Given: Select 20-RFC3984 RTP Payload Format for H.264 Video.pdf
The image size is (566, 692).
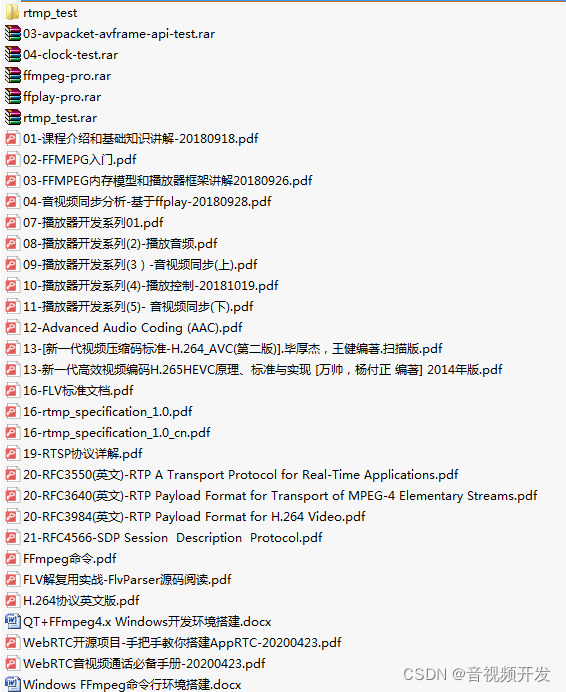Looking at the screenshot, I should (194, 517).
